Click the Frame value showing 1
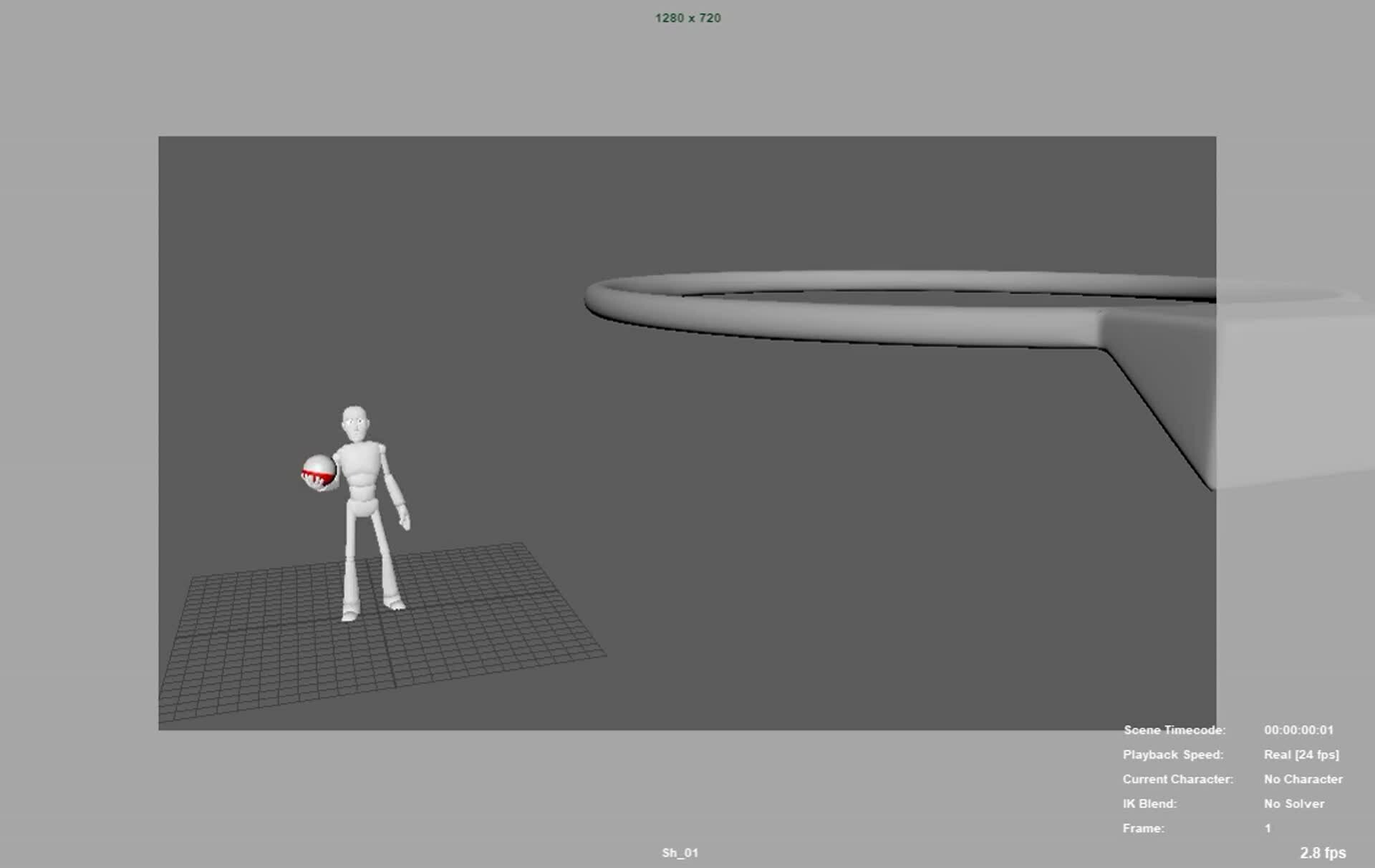The image size is (1375, 868). point(1267,828)
